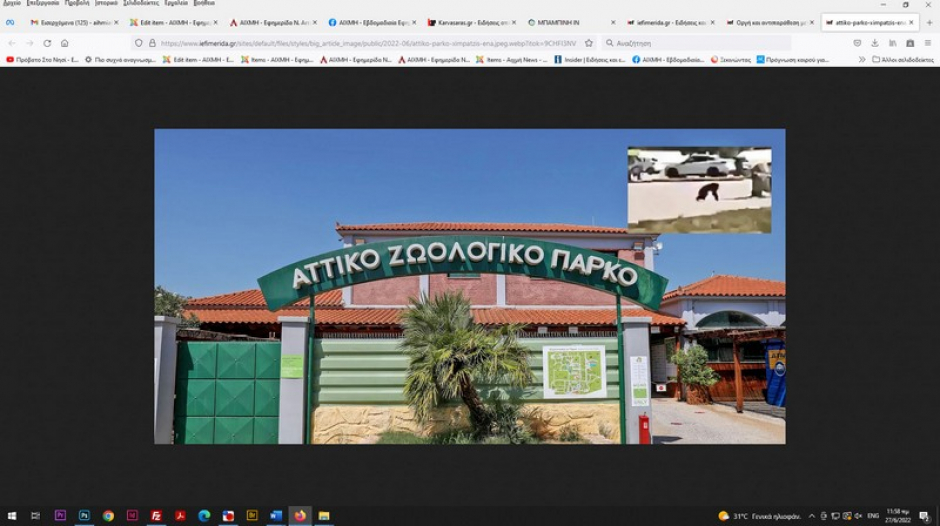Open the Downloads panel
Image resolution: width=940 pixels, height=526 pixels.
click(x=875, y=43)
